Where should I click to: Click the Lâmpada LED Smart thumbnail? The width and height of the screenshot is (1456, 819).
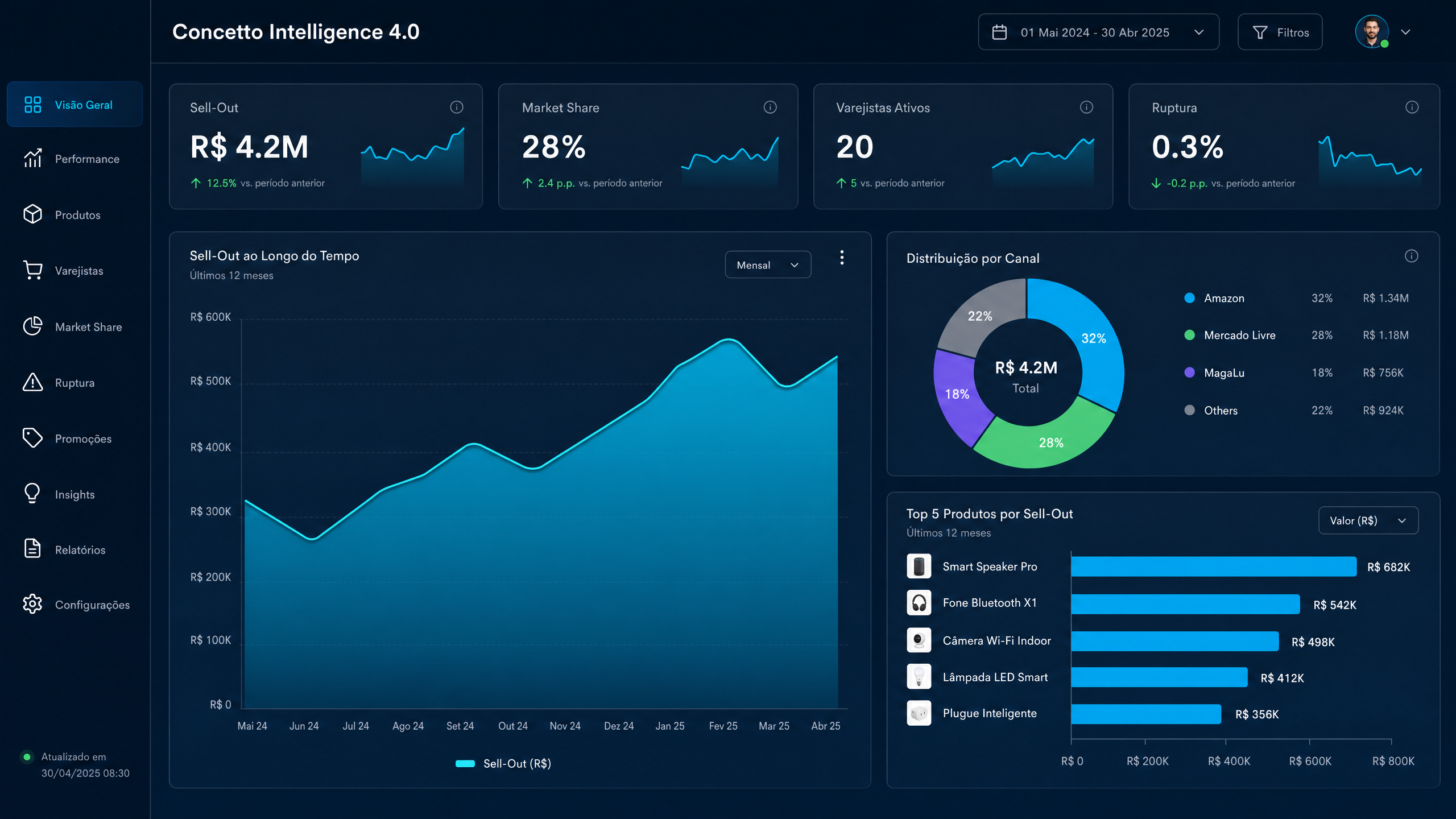pyautogui.click(x=919, y=677)
